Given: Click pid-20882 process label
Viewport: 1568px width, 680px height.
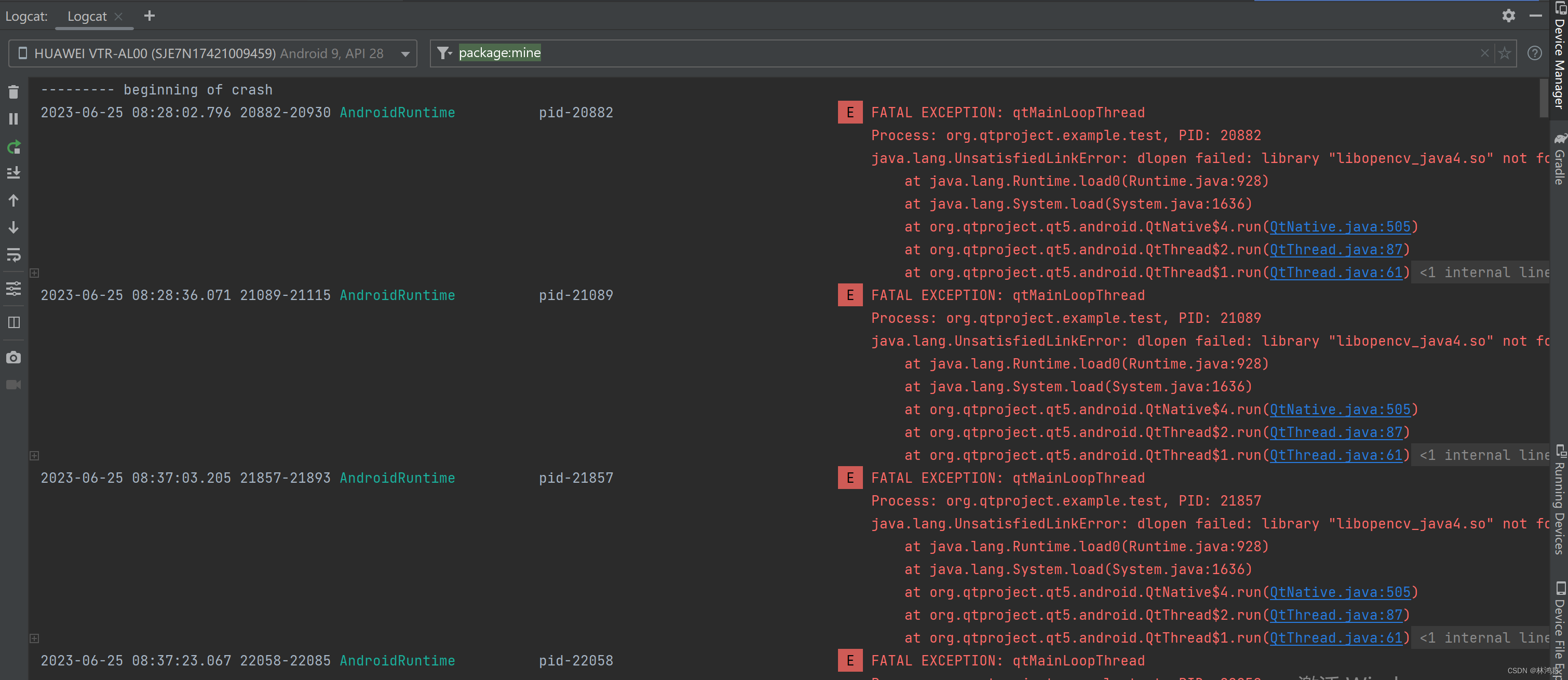Looking at the screenshot, I should (x=576, y=113).
